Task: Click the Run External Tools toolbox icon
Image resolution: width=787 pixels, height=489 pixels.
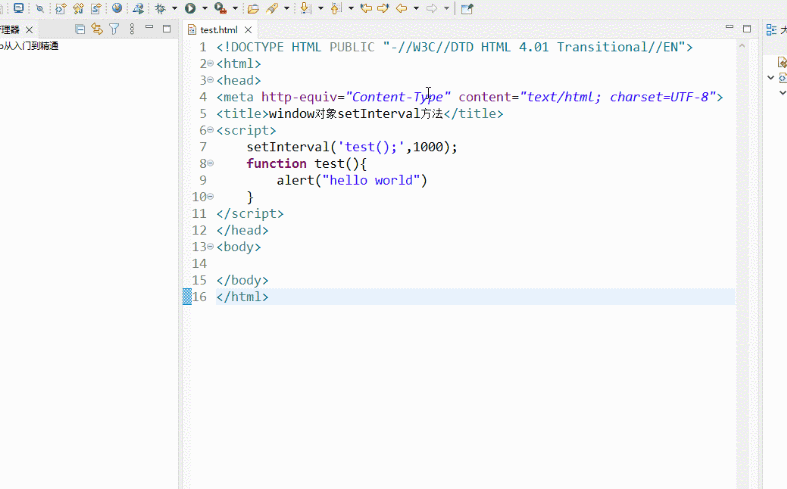Action: tap(220, 8)
